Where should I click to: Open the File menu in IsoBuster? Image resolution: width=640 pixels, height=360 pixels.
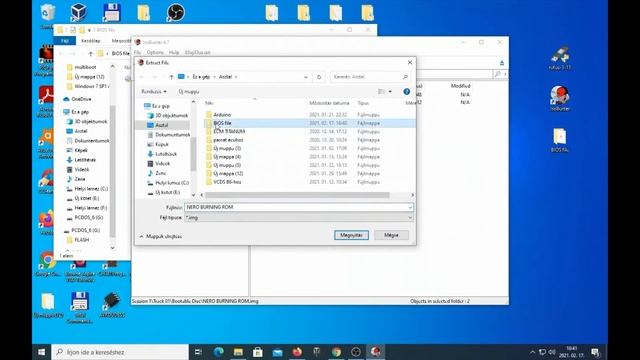point(138,52)
